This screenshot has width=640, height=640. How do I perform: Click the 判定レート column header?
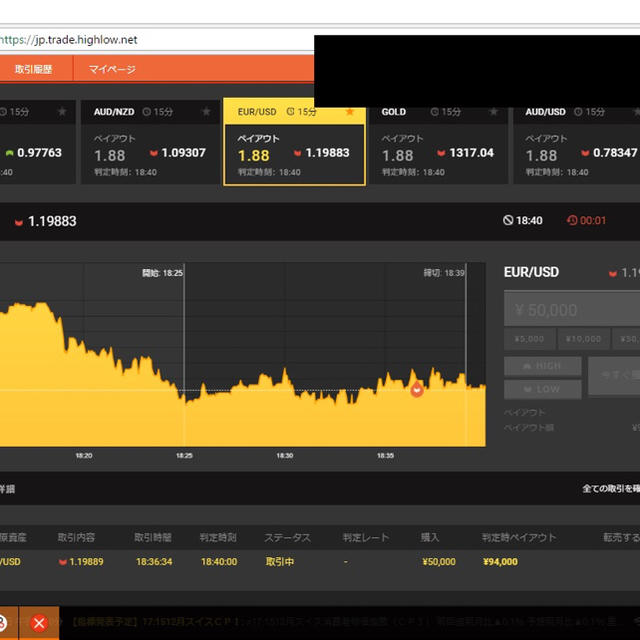coord(366,538)
